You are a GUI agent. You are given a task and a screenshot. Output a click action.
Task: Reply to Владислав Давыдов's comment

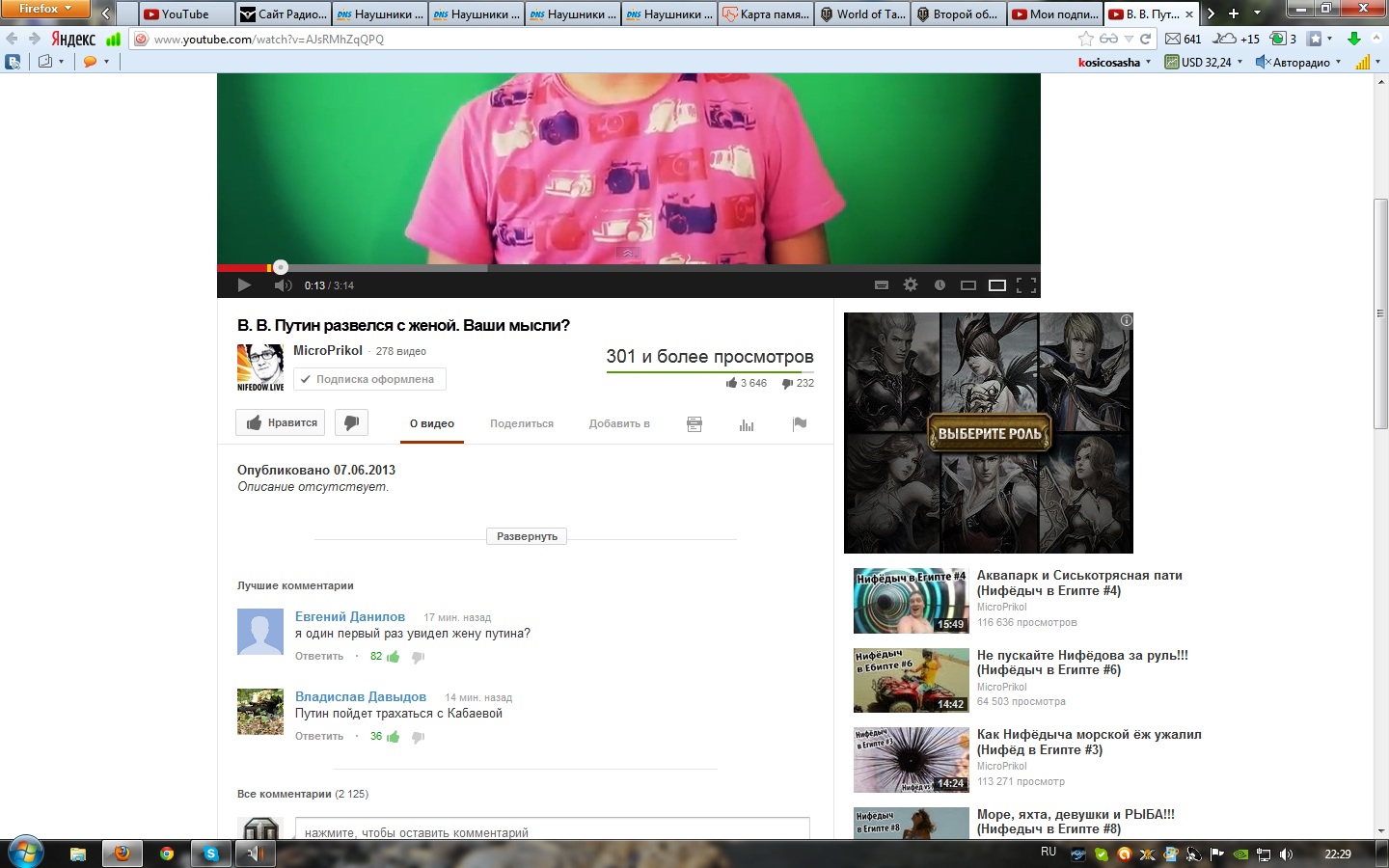[x=319, y=736]
